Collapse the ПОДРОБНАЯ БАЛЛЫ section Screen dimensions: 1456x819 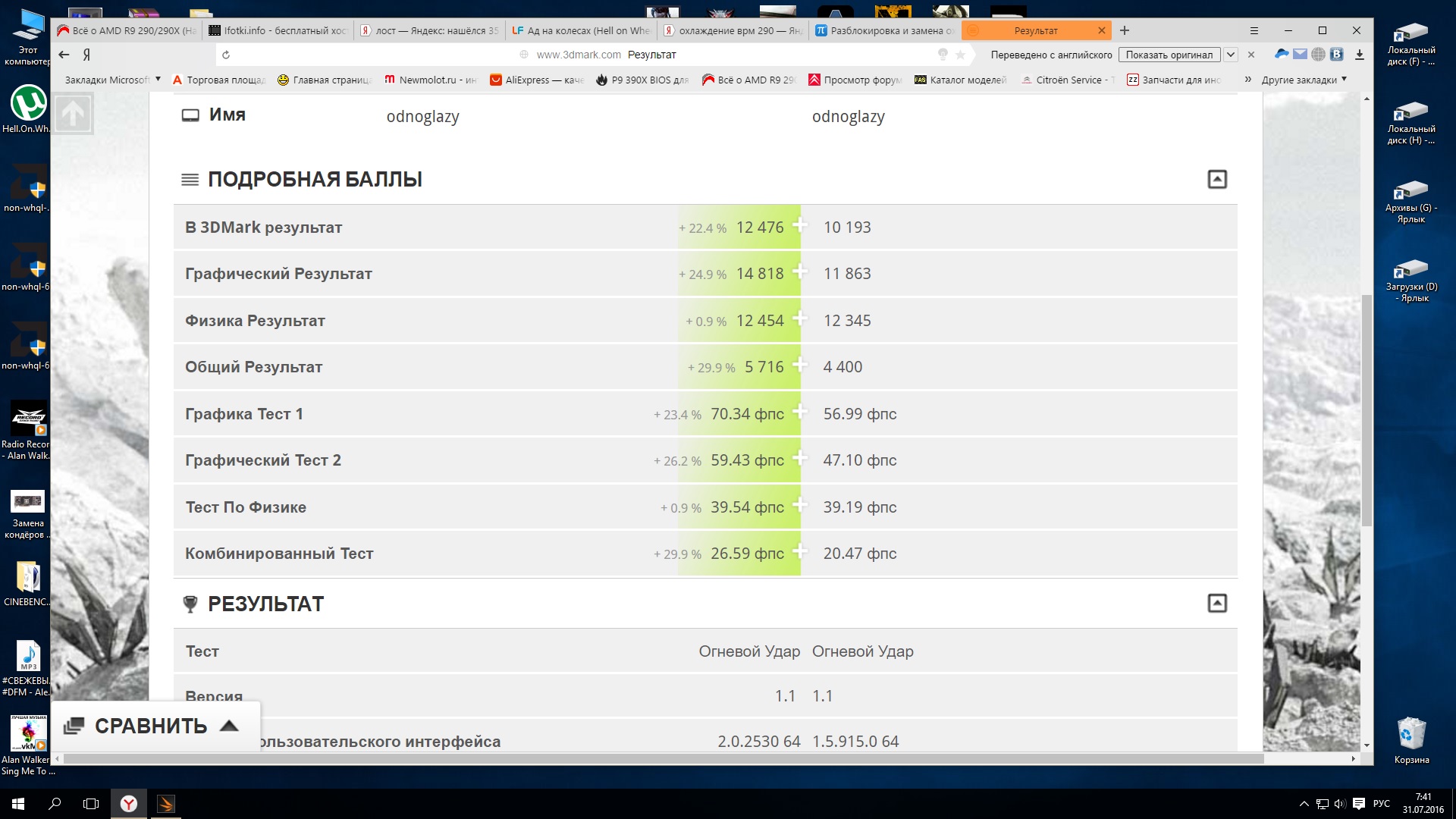point(1216,180)
